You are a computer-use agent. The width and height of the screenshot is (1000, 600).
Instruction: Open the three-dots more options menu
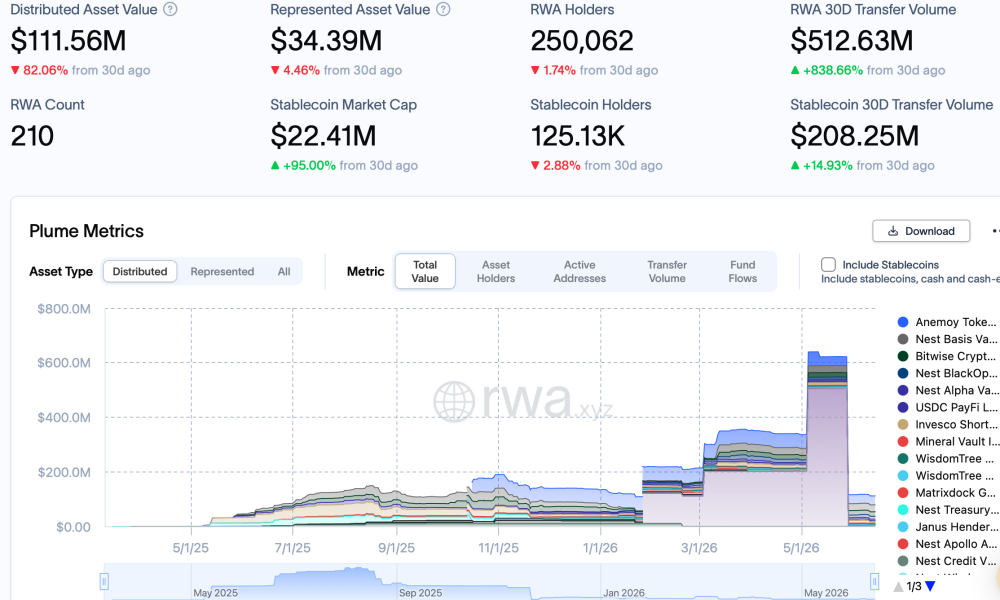click(x=995, y=231)
